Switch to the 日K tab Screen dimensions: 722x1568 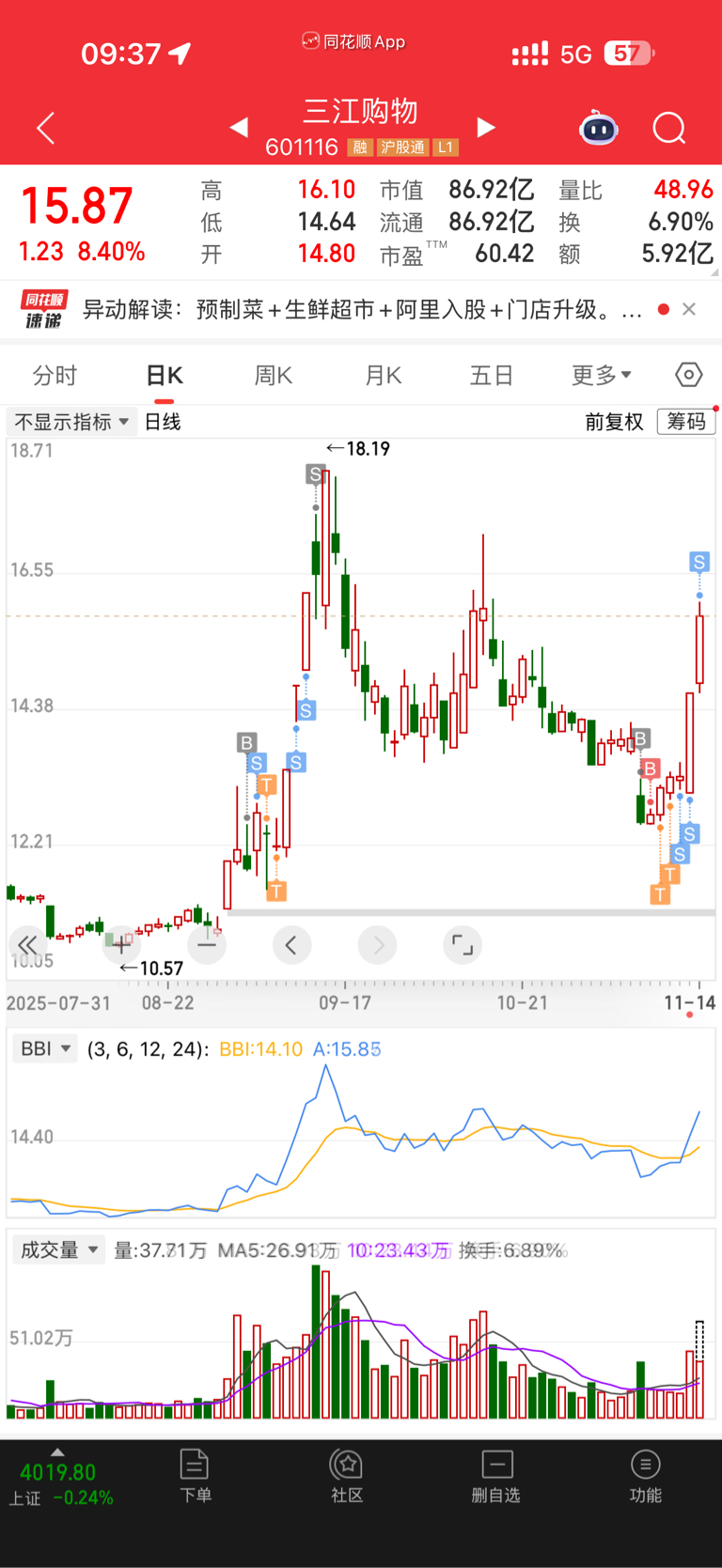tap(165, 376)
